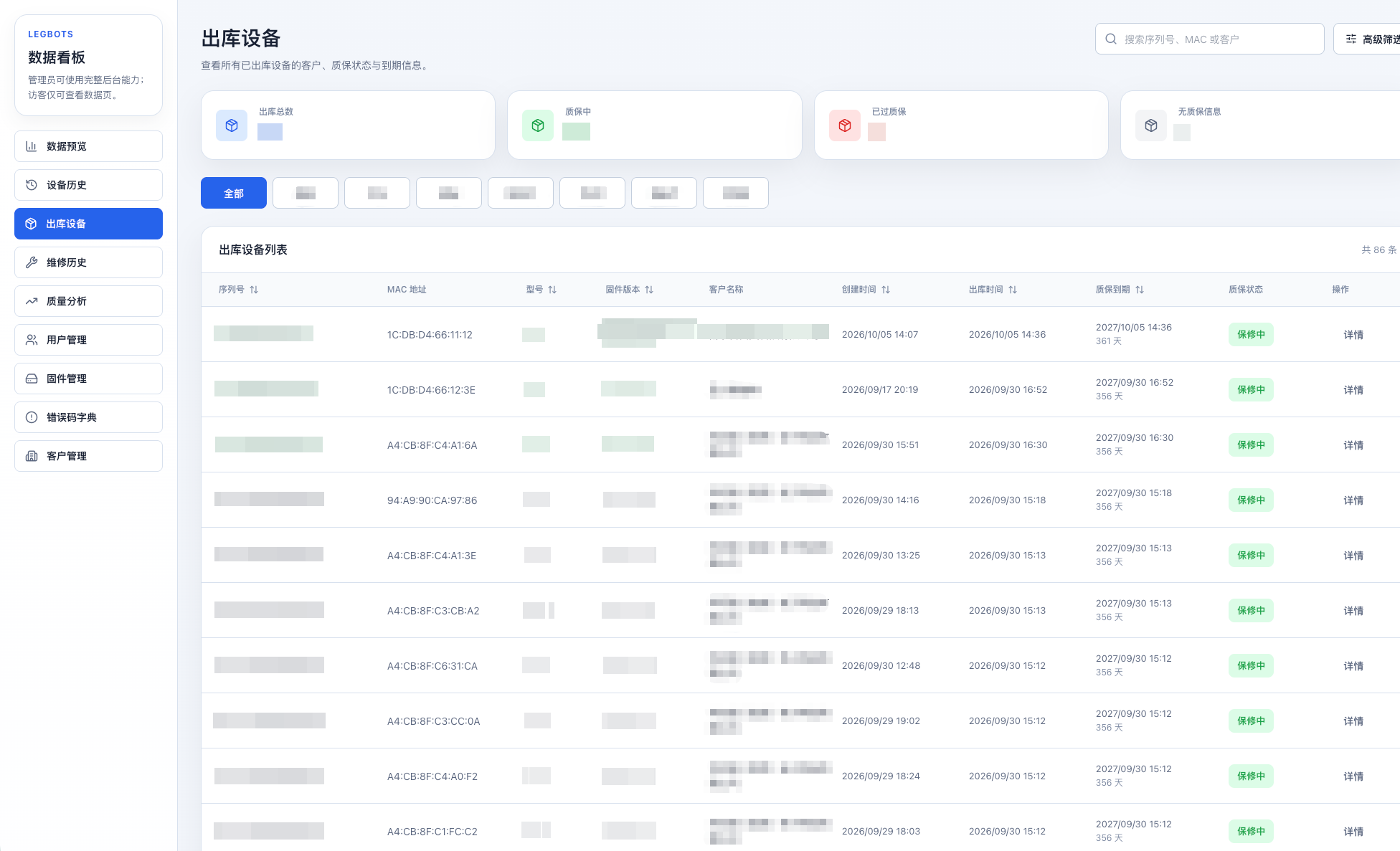The width and height of the screenshot is (1400, 851).
Task: Click the MAC 地址 column header
Action: tap(407, 290)
